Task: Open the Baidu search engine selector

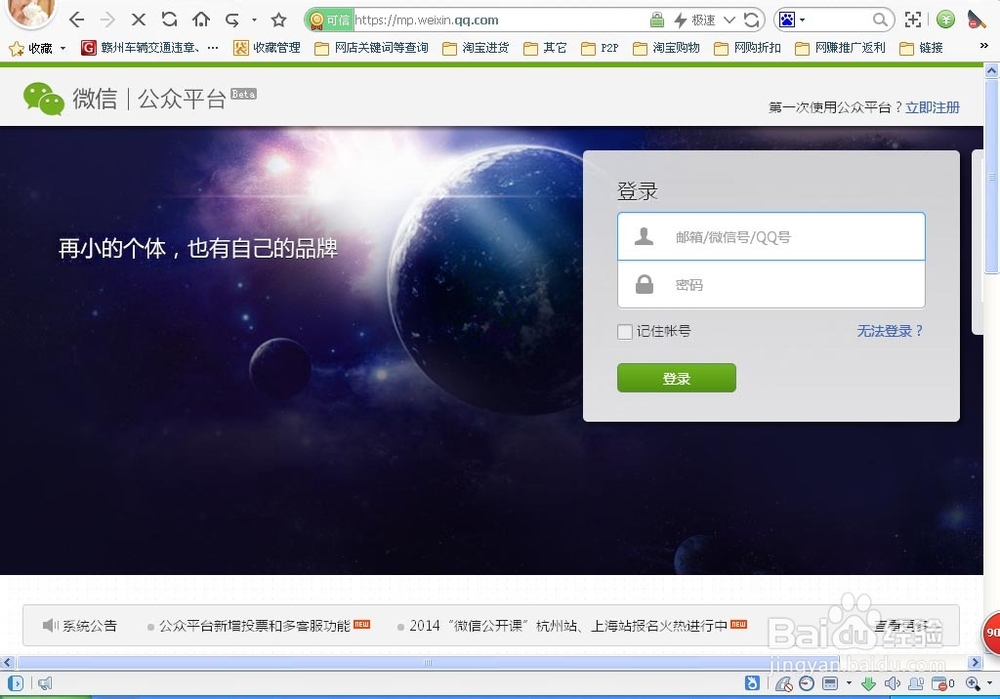Action: pos(791,20)
